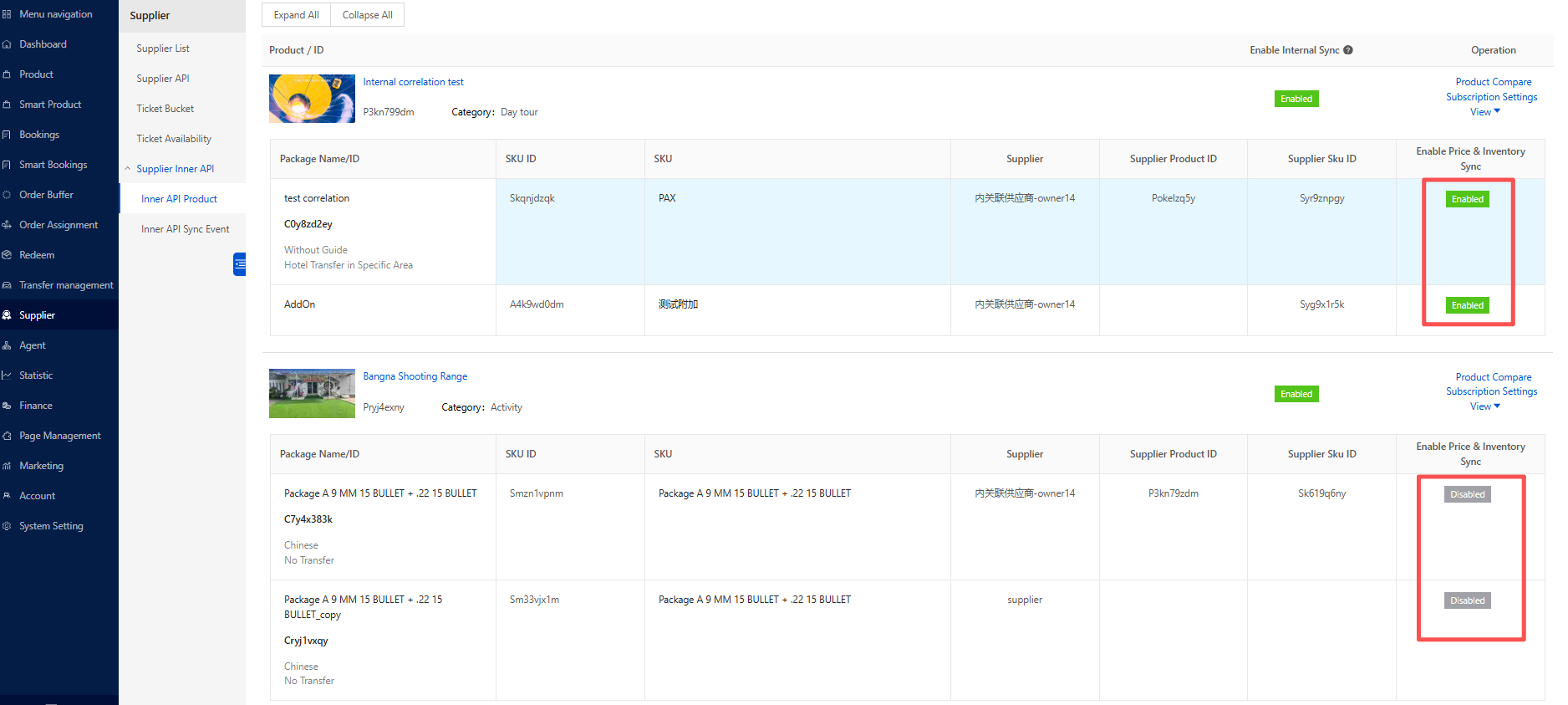1568x705 pixels.
Task: Open View dropdown for Bangna Shooting Range
Action: pyautogui.click(x=1484, y=406)
